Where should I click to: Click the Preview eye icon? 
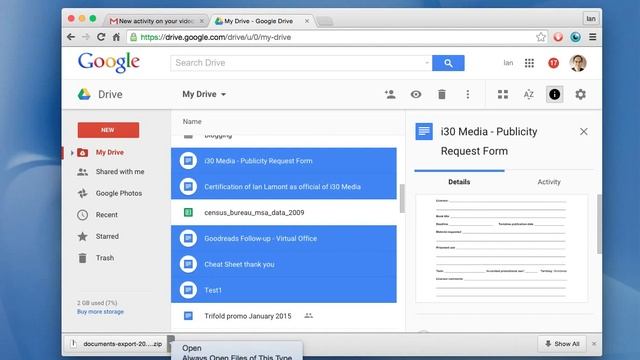416,94
